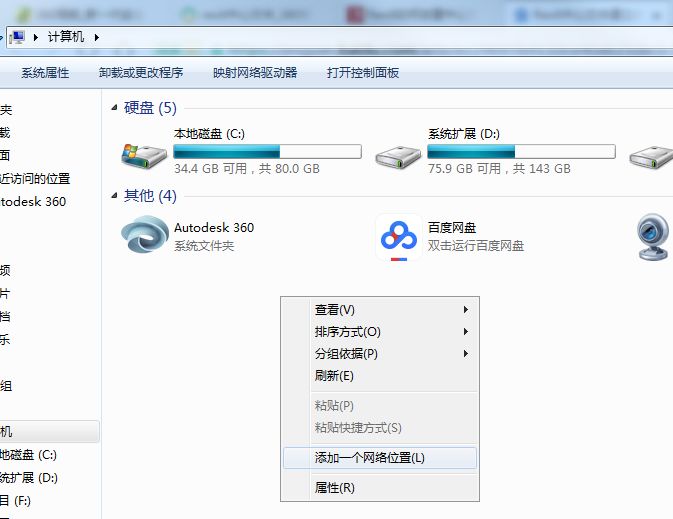The height and width of the screenshot is (519, 673).
Task: Choose 添加一个网络位置(L) from the context menu
Action: pos(380,458)
